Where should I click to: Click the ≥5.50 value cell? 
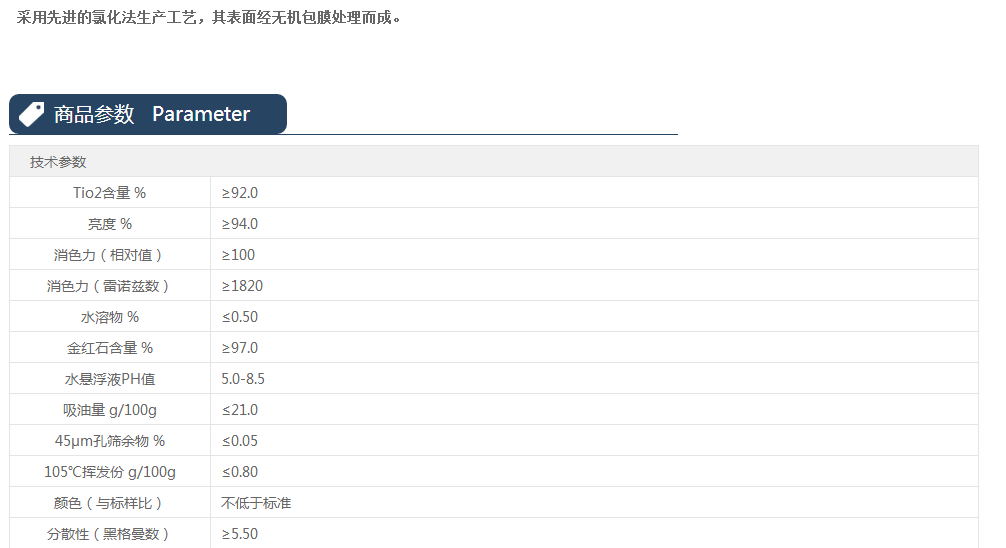(240, 534)
